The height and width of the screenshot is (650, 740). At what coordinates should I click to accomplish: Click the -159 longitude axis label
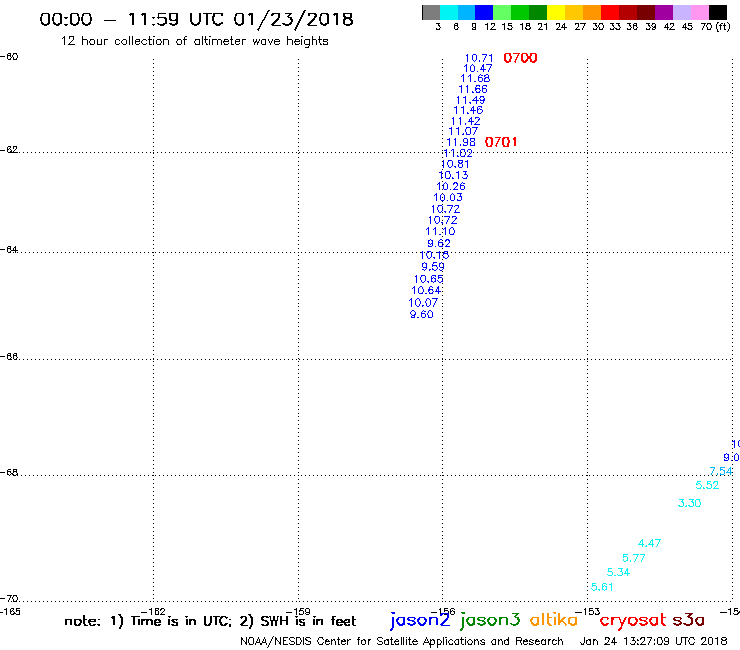(x=298, y=612)
